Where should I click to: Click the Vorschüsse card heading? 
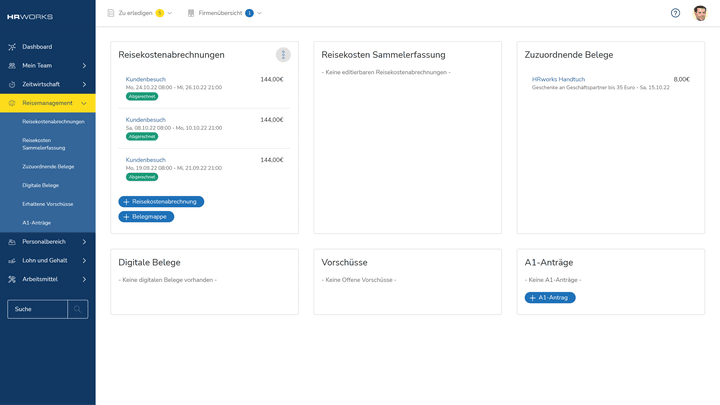pos(344,263)
